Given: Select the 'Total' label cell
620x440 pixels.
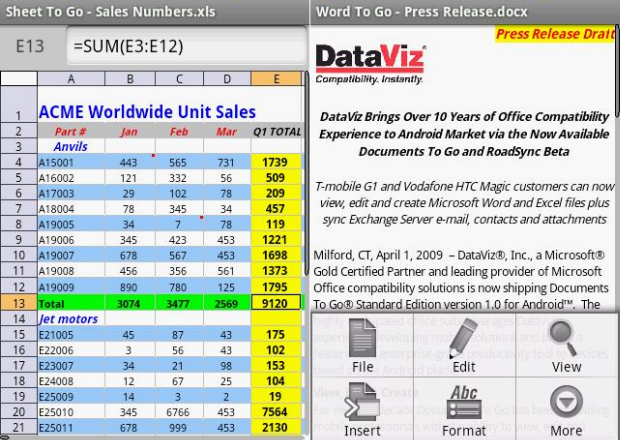Looking at the screenshot, I should click(x=71, y=303).
